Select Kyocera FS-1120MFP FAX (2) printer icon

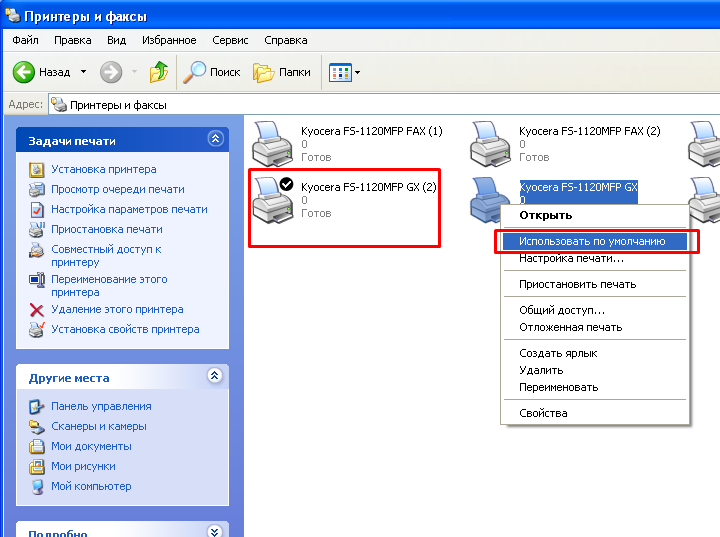point(490,144)
